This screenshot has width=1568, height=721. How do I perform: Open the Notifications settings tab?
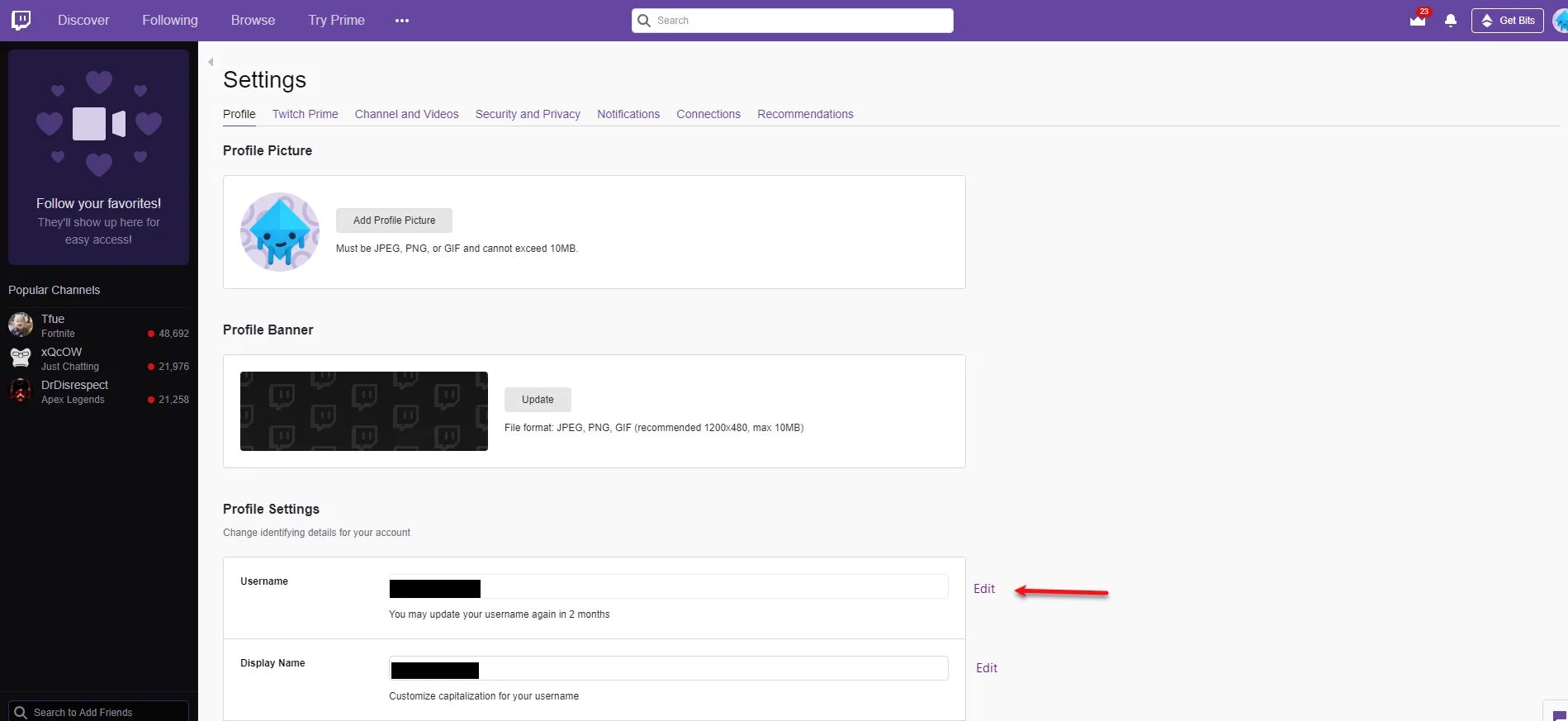pyautogui.click(x=628, y=114)
